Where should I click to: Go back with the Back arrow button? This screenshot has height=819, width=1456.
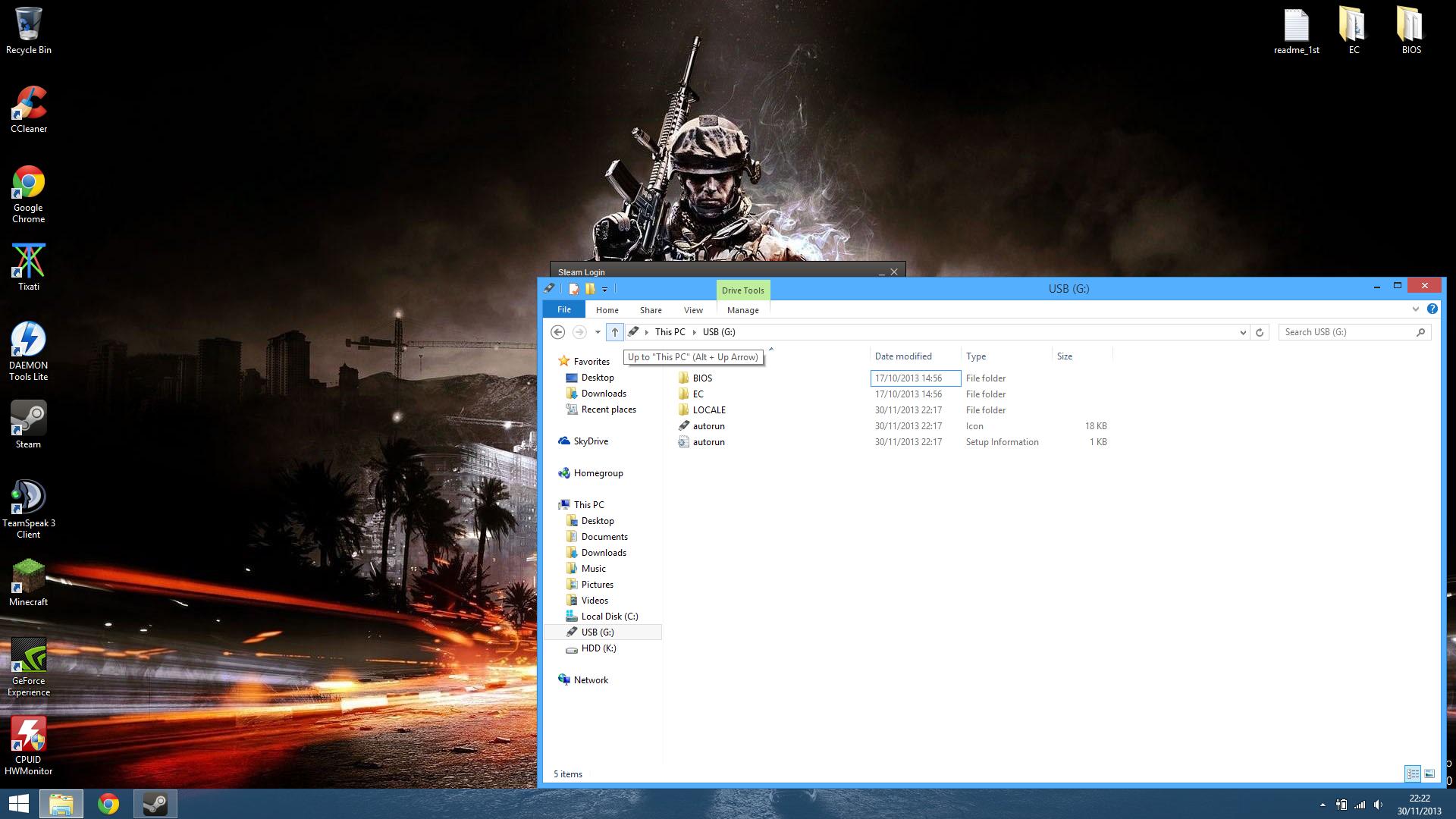click(x=557, y=332)
